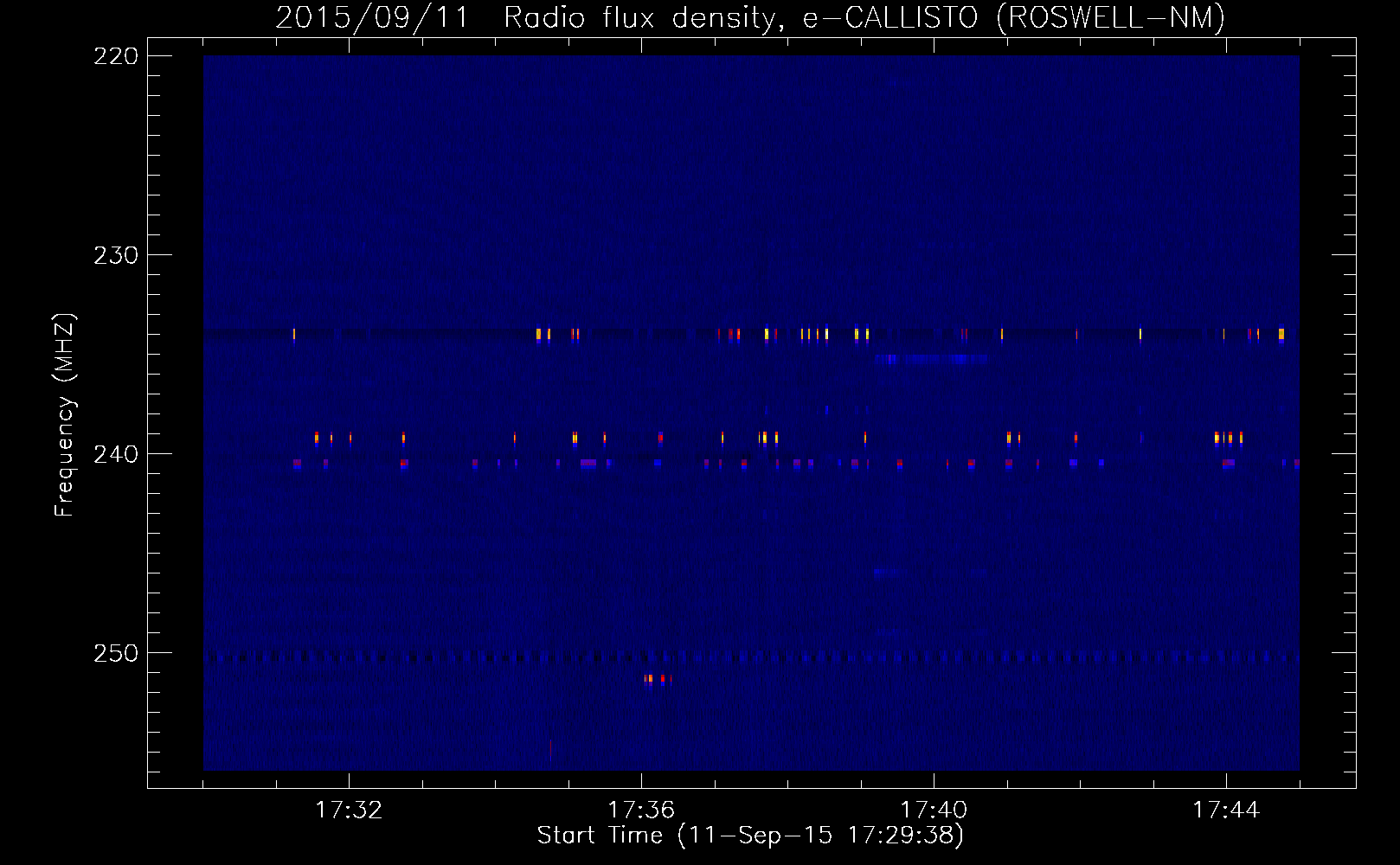Screen dimensions: 1400x865
Task: Click the 230 frequency tick label
Action: [116, 255]
